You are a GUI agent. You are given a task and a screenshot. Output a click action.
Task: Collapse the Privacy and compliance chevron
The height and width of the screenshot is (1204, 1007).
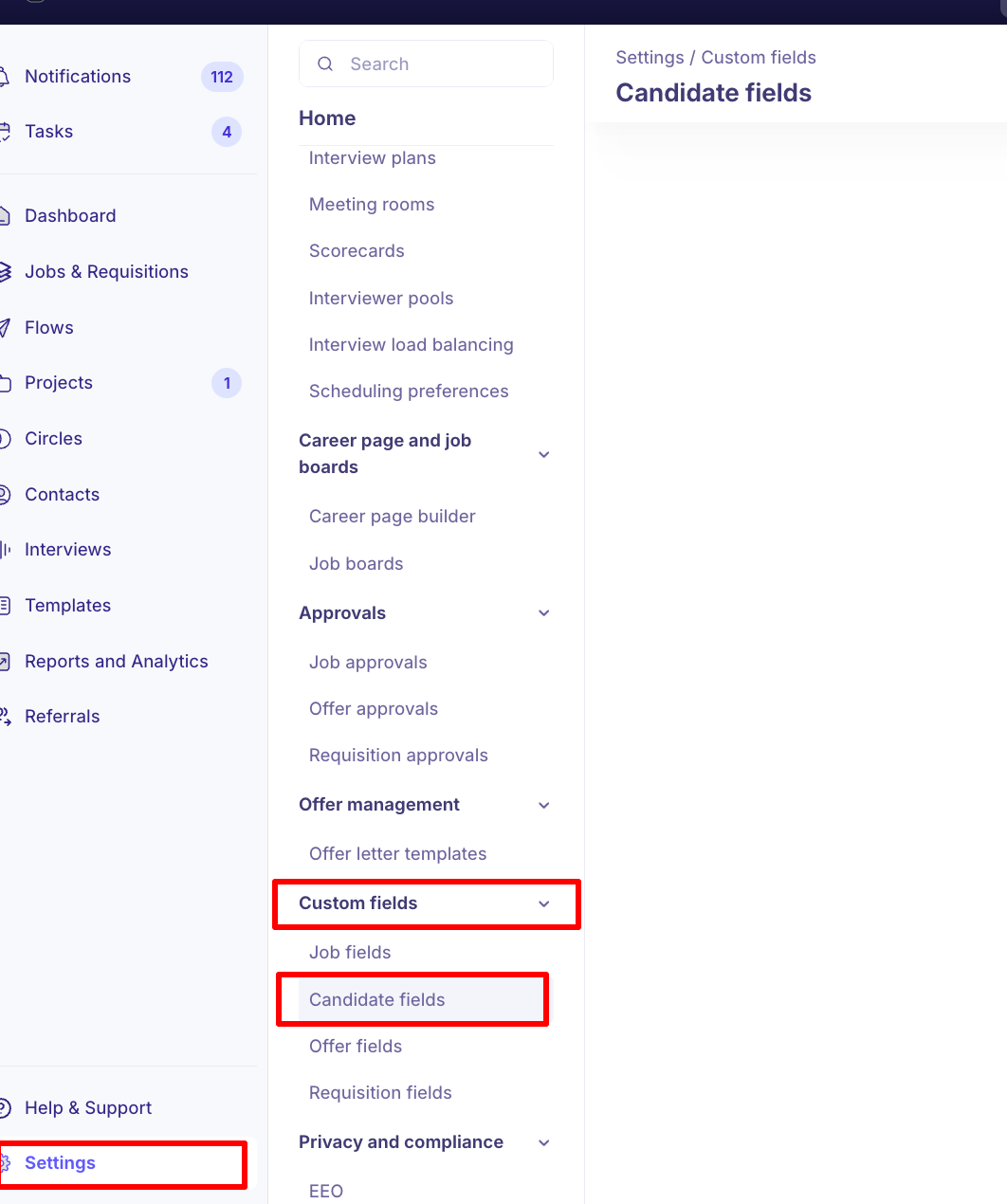544,1142
